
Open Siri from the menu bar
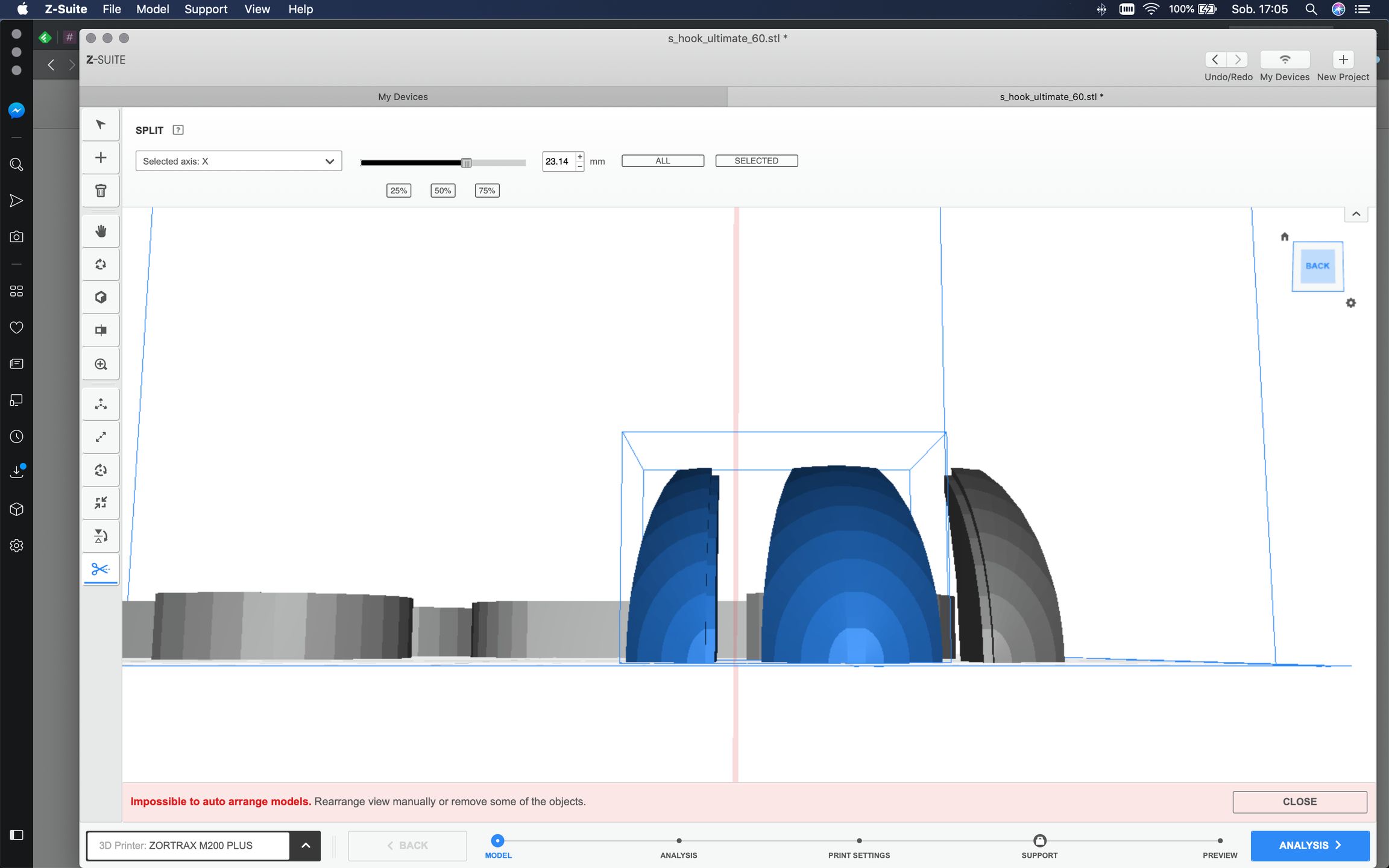click(1338, 9)
